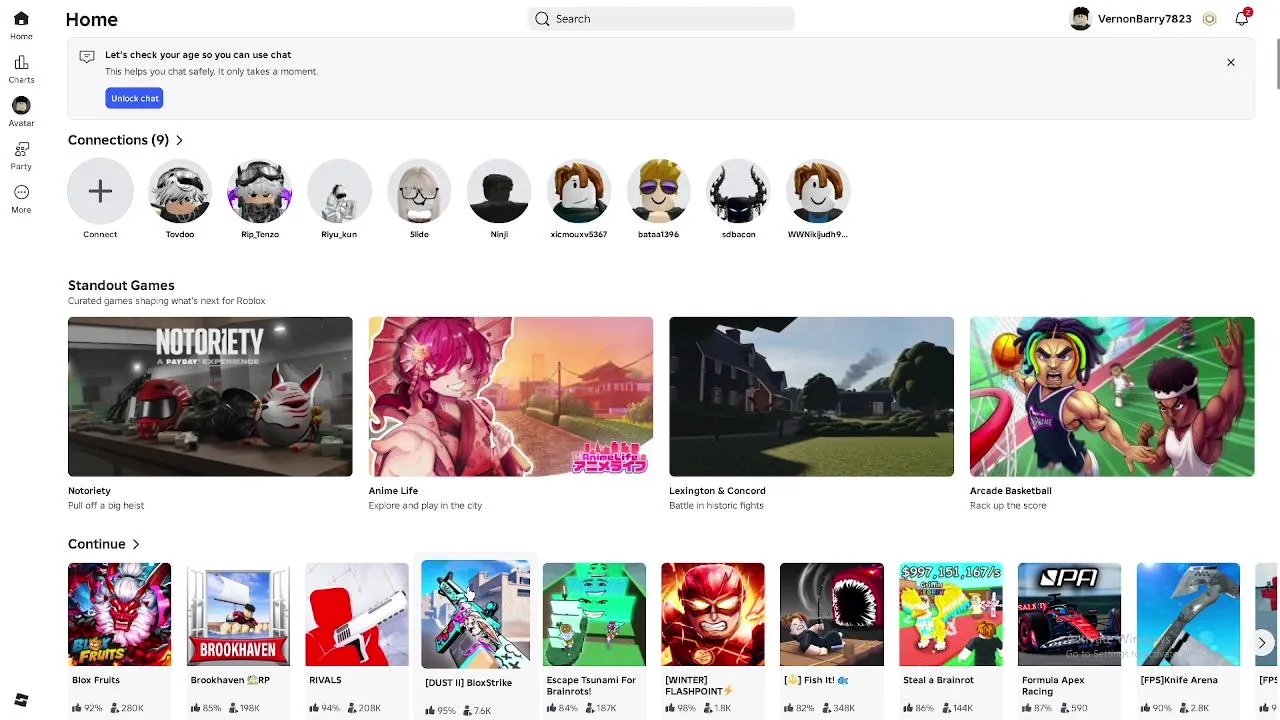
Task: Click the Anime Life title text
Action: (x=393, y=491)
